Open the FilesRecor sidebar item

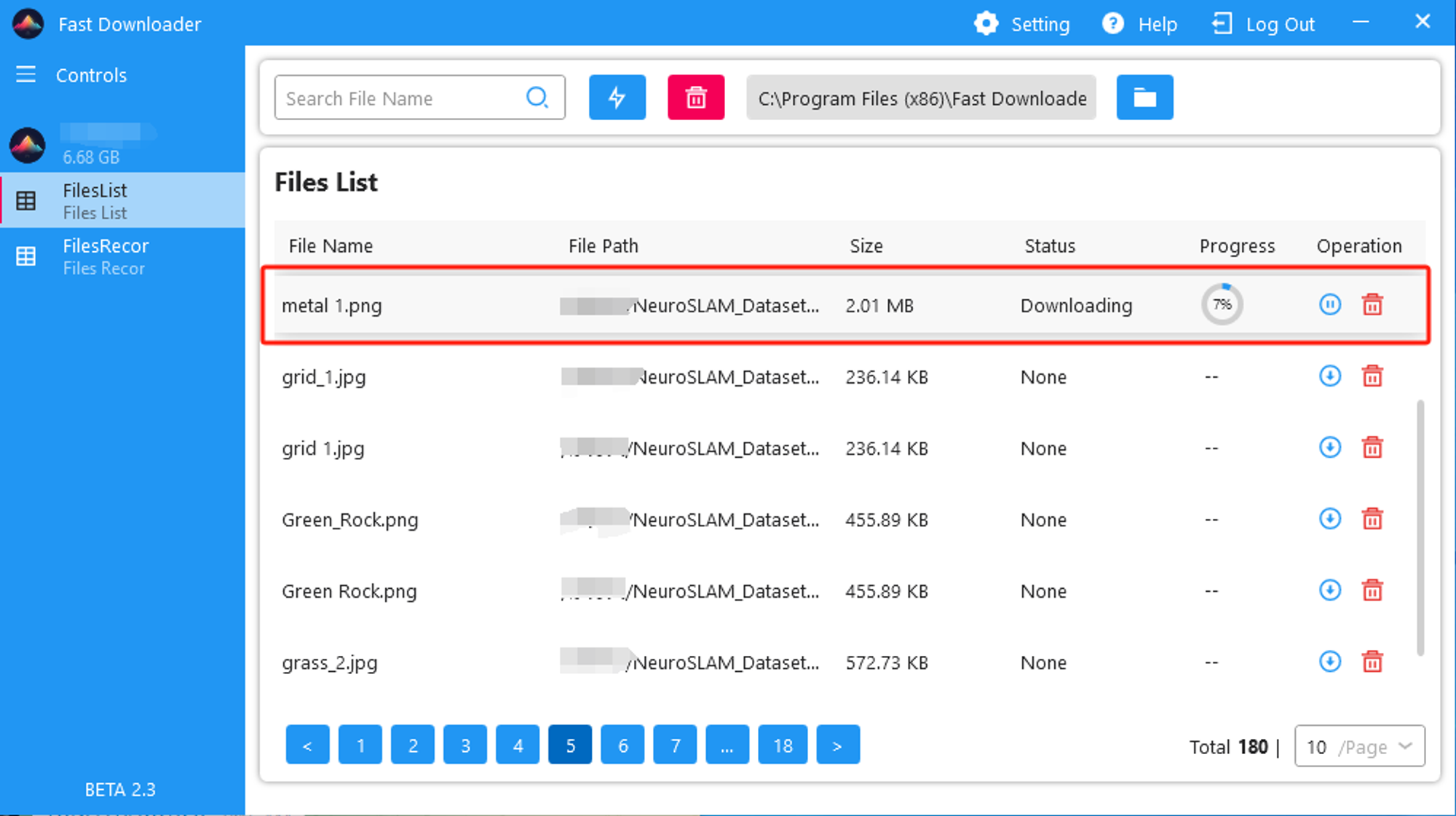point(122,256)
